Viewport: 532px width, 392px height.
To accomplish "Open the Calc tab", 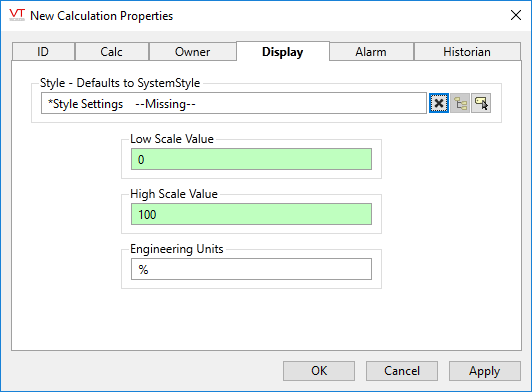I will [x=112, y=52].
